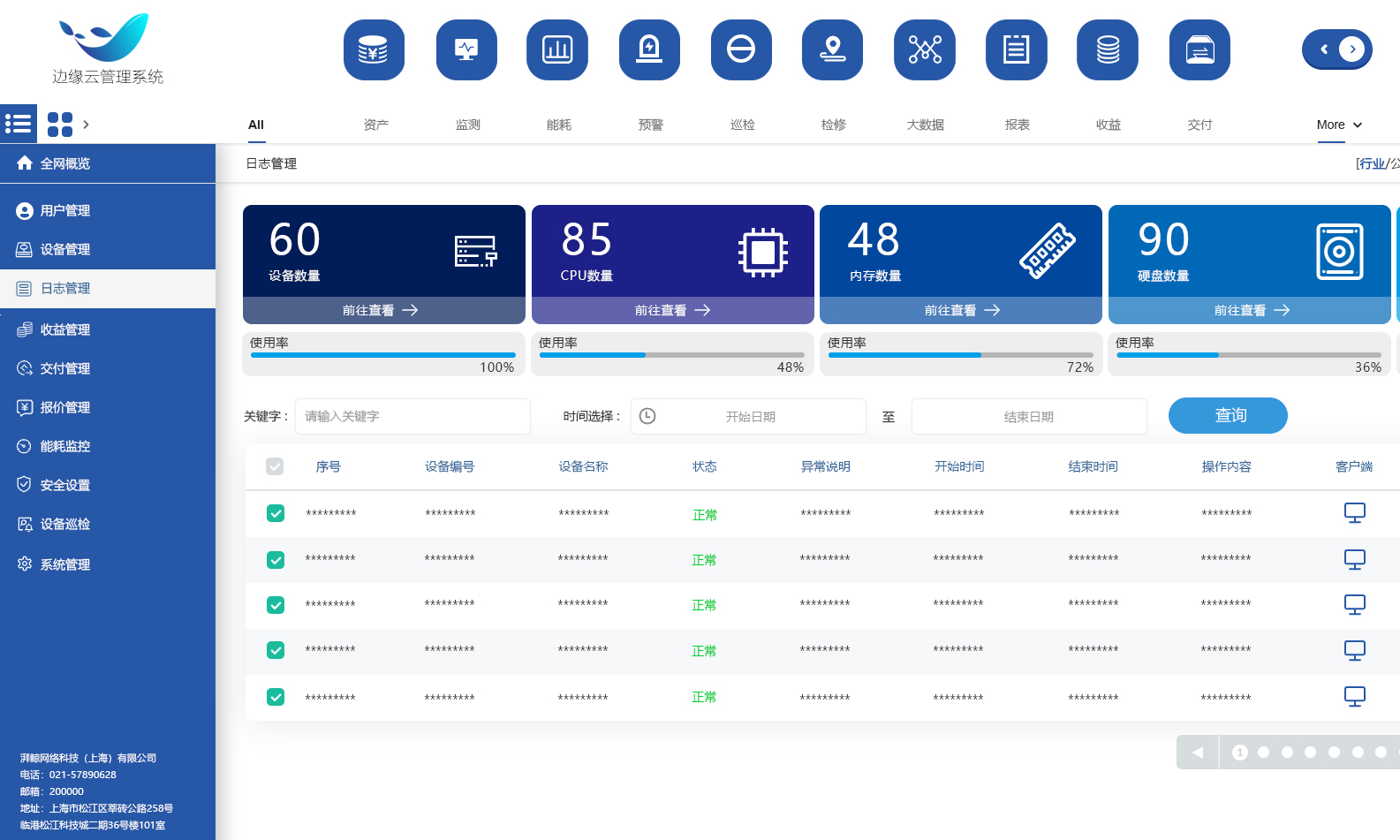Click 前往查看 on 内存数量 card

tap(962, 310)
